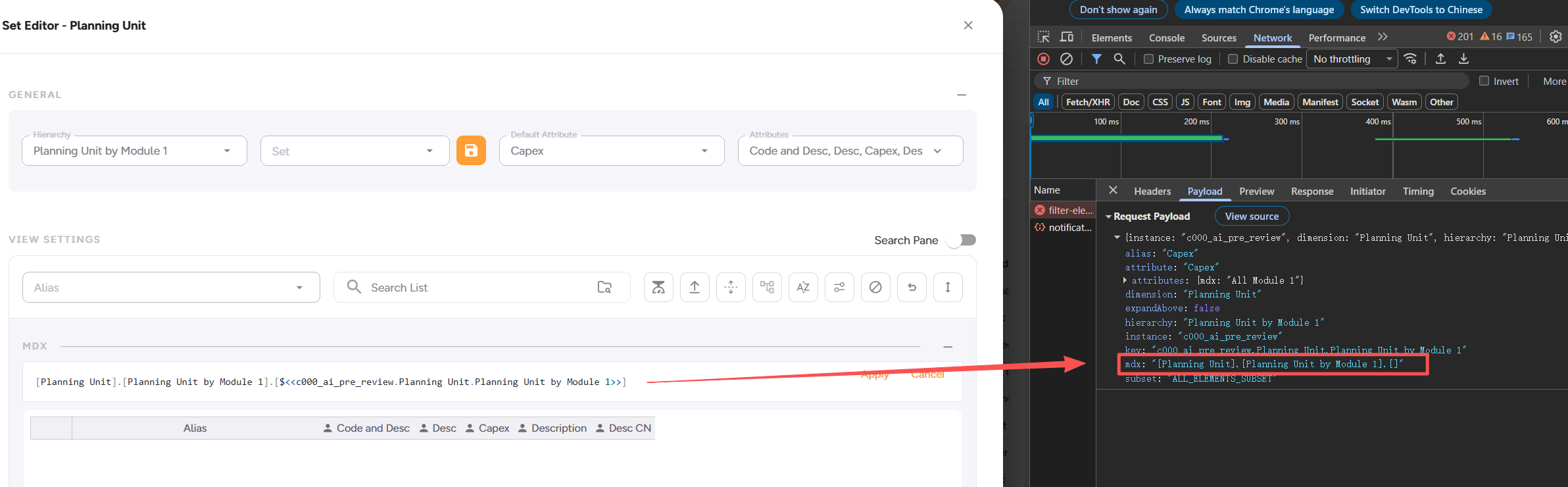Click the sort A-Z icon
The image size is (1568, 487).
[x=803, y=288]
